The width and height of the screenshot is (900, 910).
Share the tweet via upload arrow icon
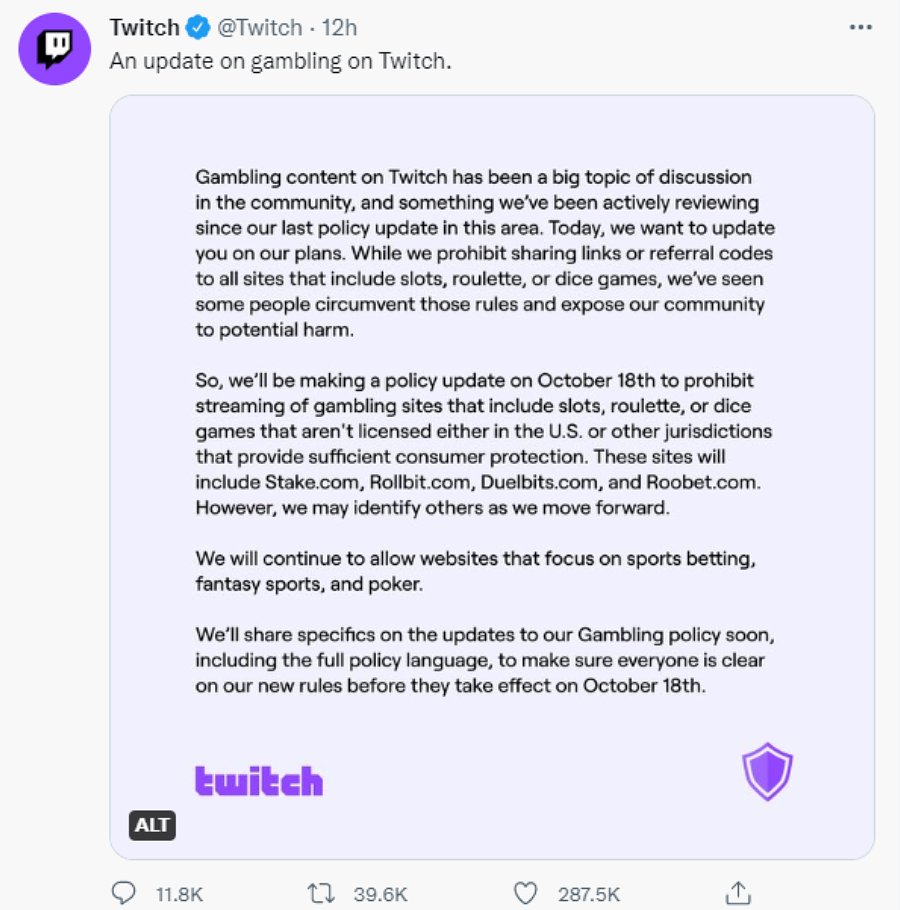tap(740, 891)
